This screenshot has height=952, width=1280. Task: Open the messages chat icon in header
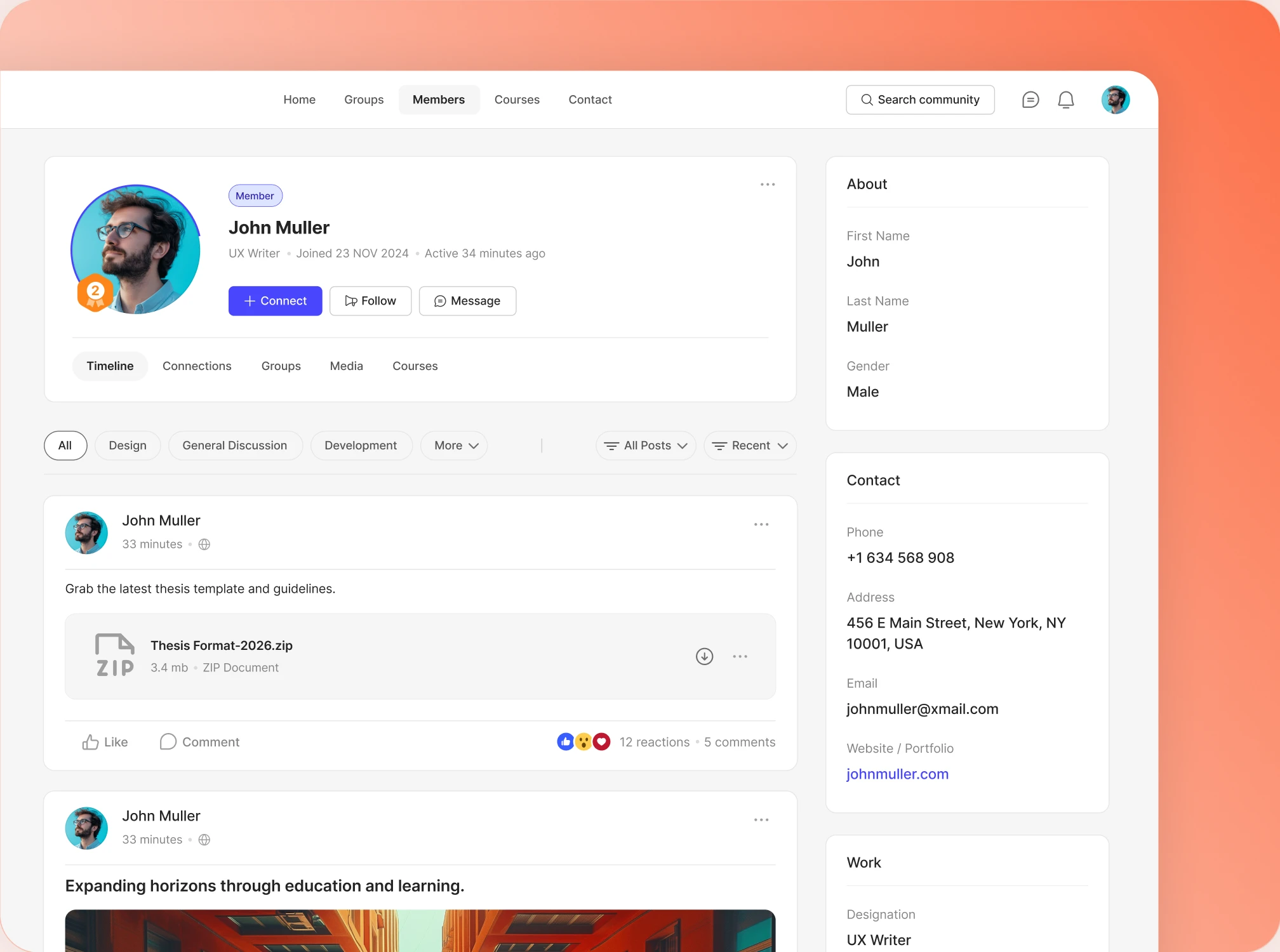[1030, 100]
